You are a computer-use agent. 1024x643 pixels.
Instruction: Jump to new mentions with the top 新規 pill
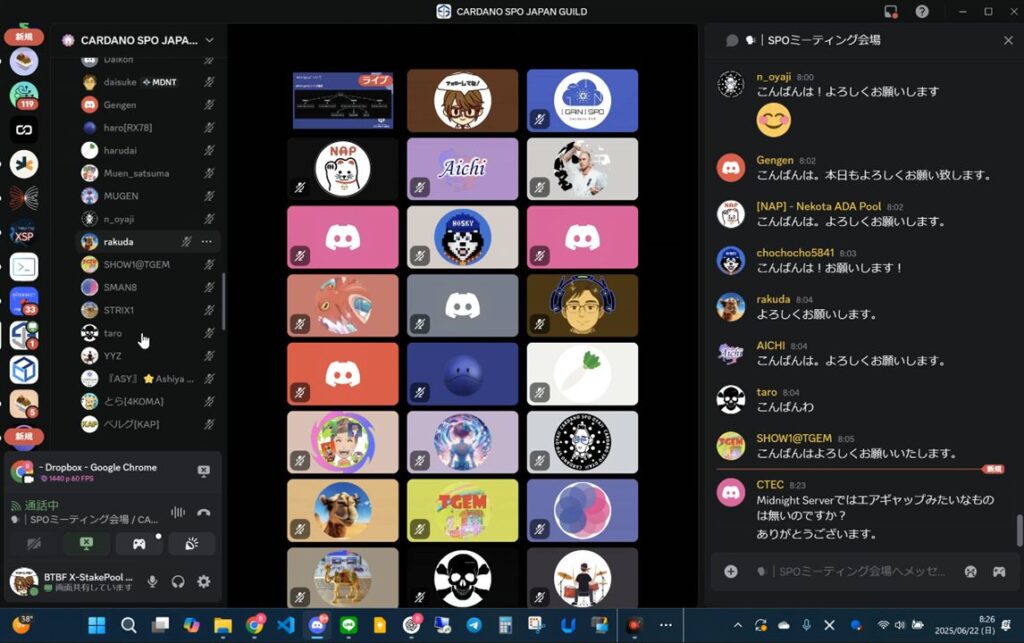click(x=24, y=37)
